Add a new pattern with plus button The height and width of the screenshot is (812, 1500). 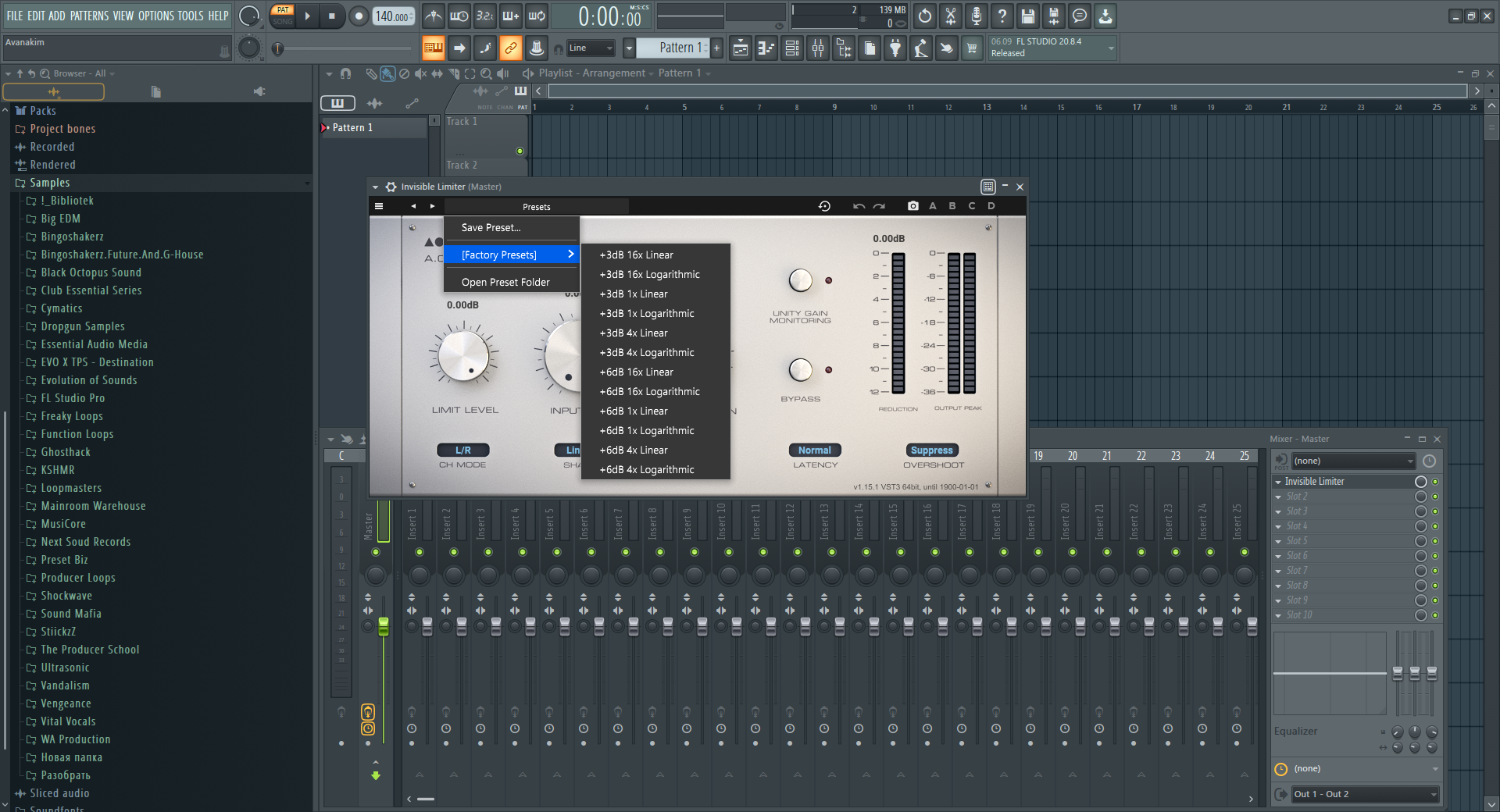coord(716,48)
